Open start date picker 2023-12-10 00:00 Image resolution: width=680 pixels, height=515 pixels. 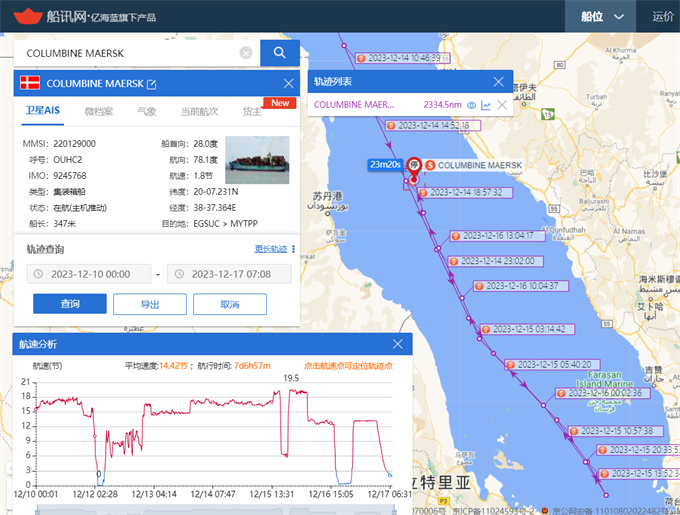pos(89,273)
